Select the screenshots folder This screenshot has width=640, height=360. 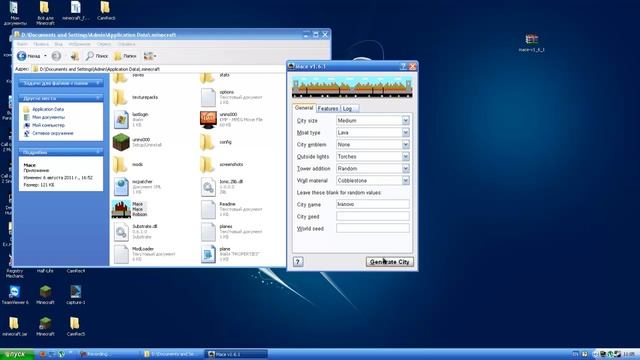[222, 164]
